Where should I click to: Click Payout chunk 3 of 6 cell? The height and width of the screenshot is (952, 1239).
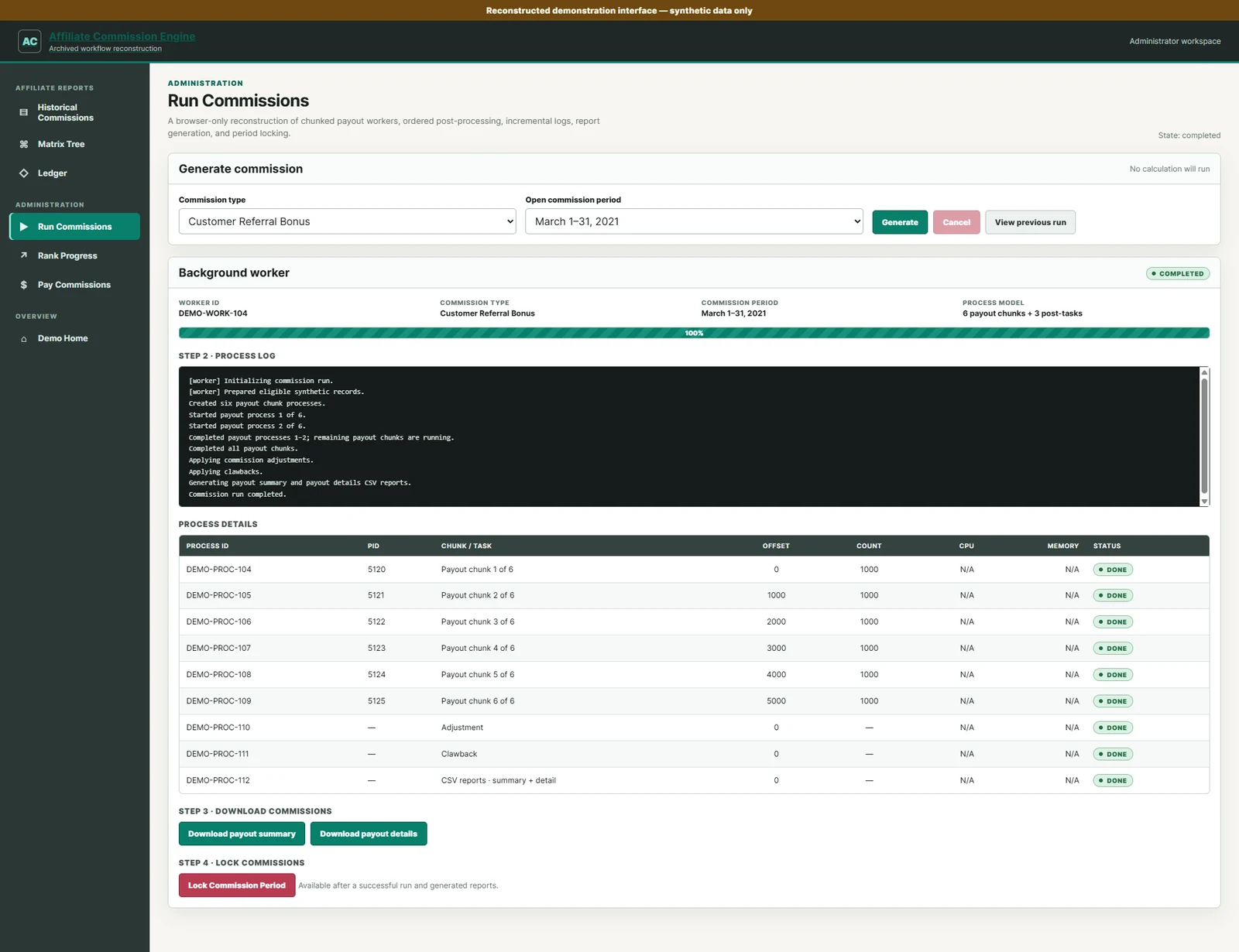[478, 622]
